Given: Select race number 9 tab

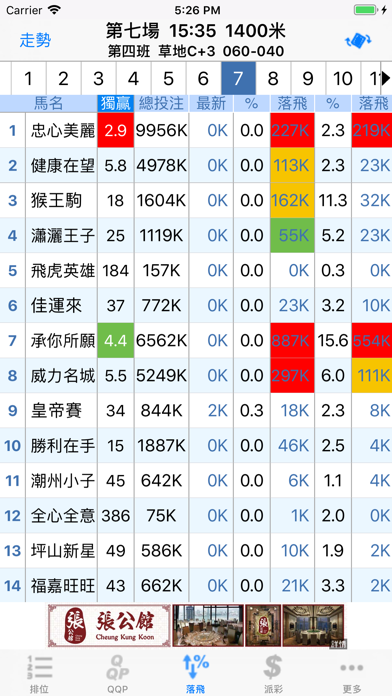Looking at the screenshot, I should point(308,79).
